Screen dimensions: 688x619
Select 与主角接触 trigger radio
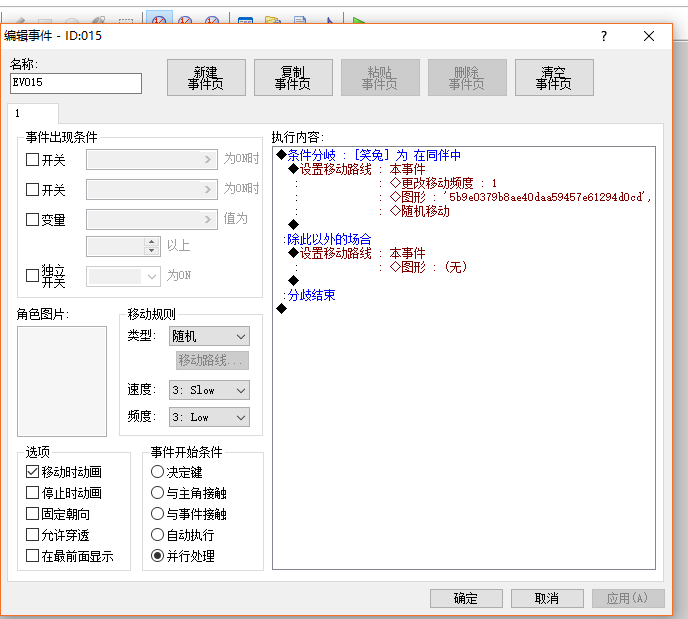(x=157, y=493)
